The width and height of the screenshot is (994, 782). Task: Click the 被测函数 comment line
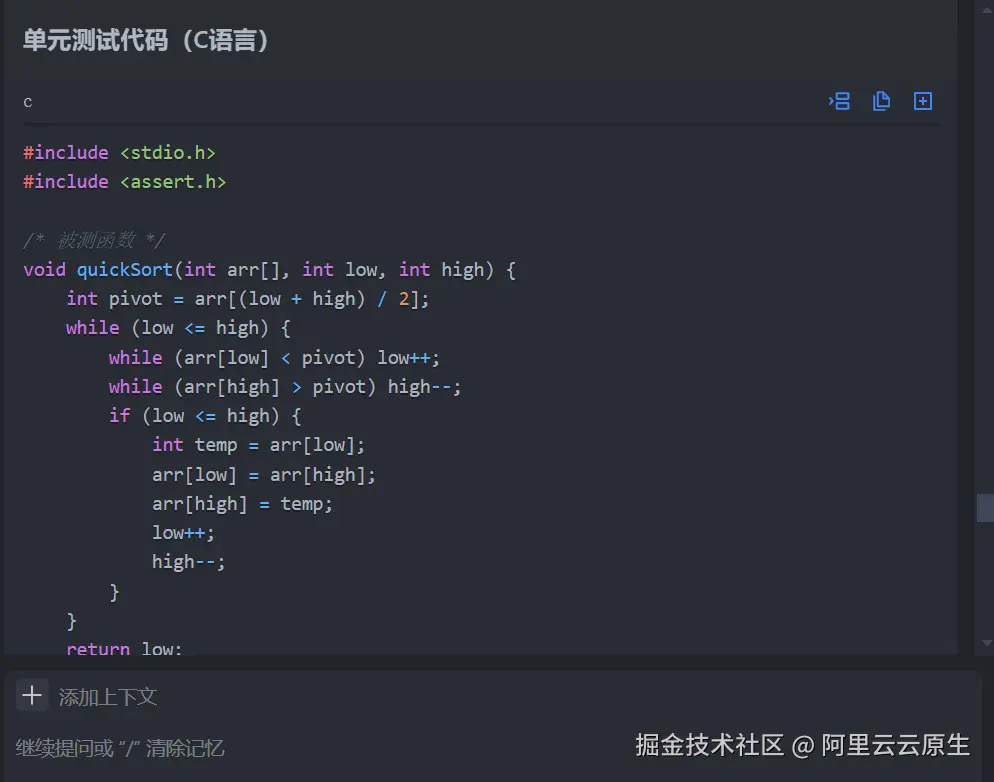(x=94, y=241)
